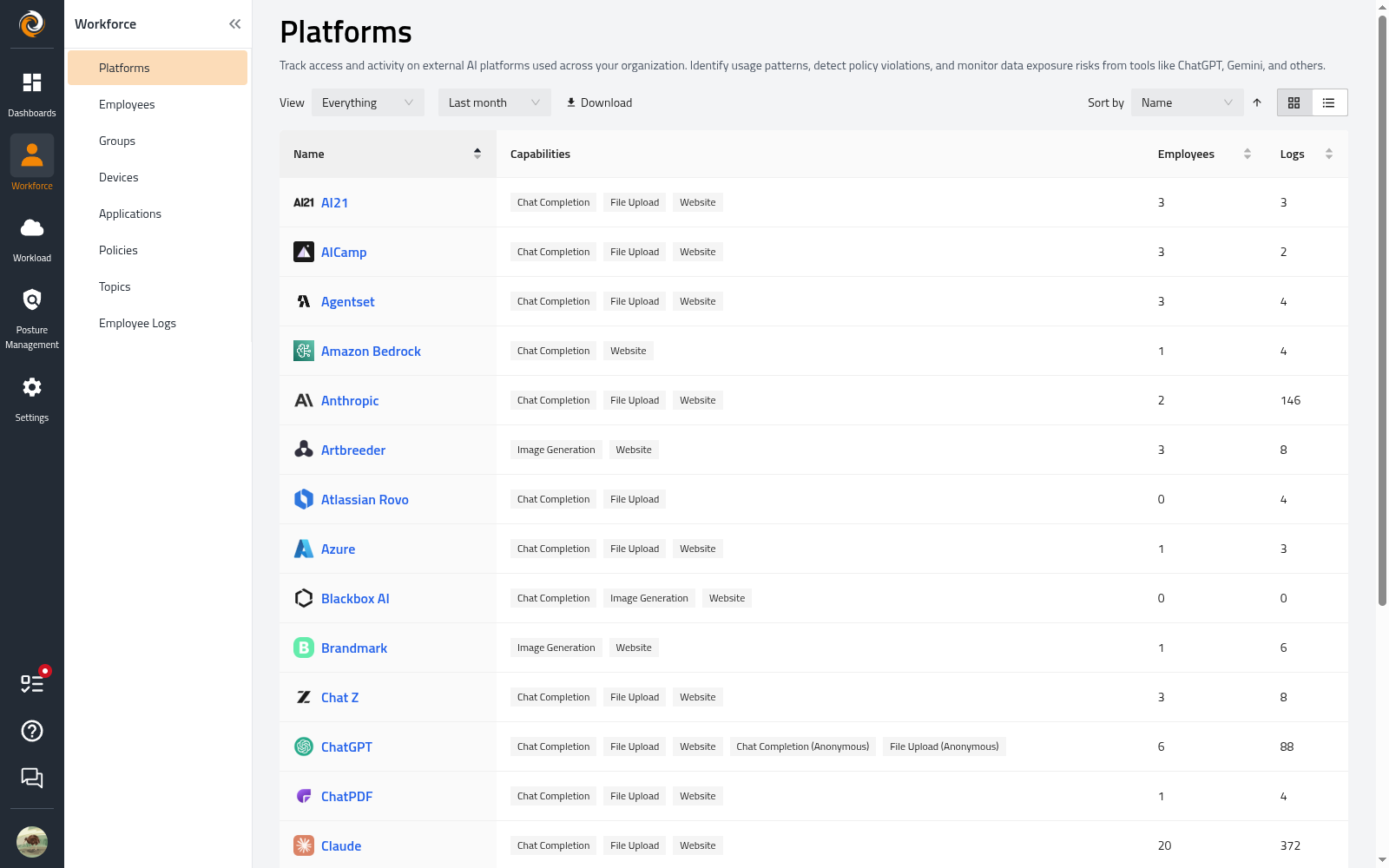1389x868 pixels.
Task: Open the checklist tasks icon with red badge
Action: 32,683
